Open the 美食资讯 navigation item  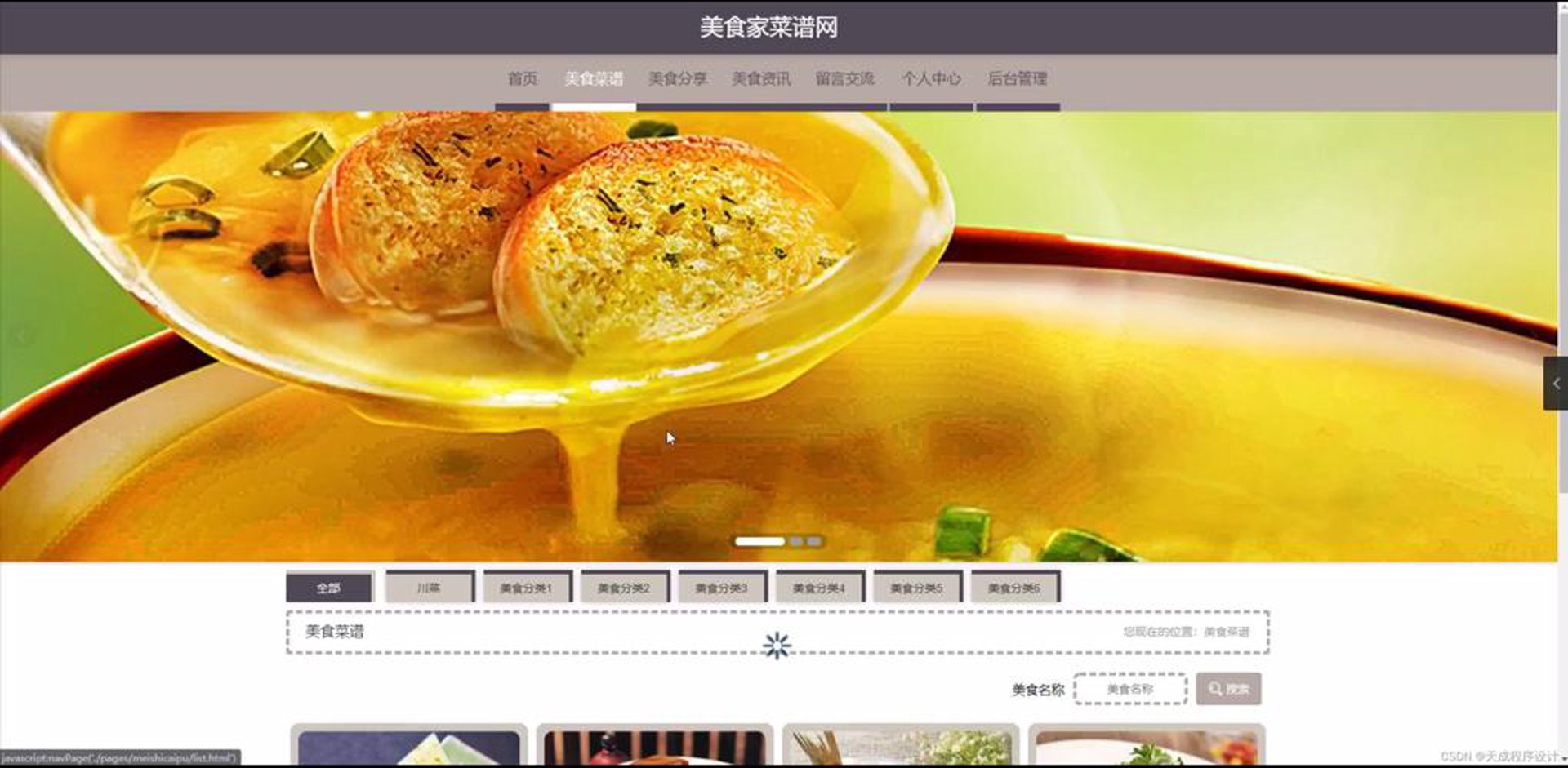click(x=761, y=79)
